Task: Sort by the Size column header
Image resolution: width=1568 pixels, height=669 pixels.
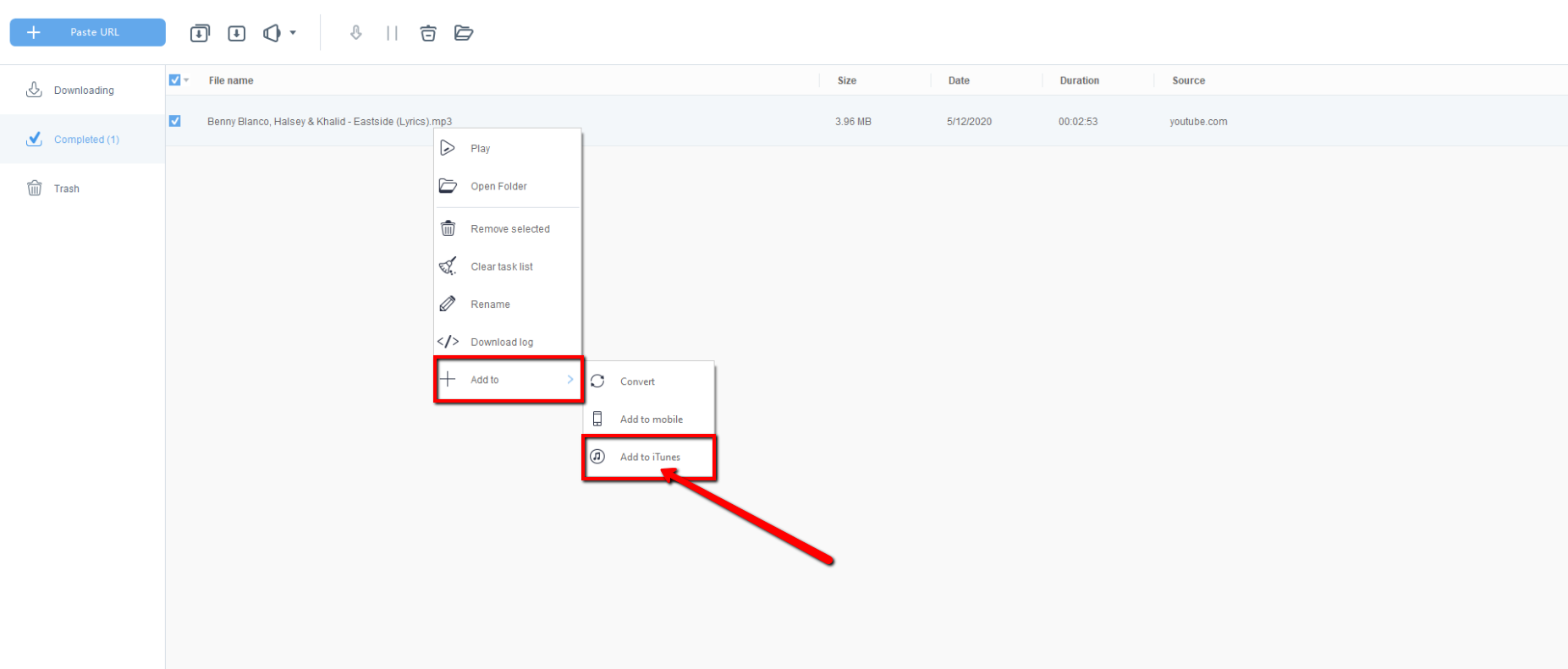Action: (x=846, y=80)
